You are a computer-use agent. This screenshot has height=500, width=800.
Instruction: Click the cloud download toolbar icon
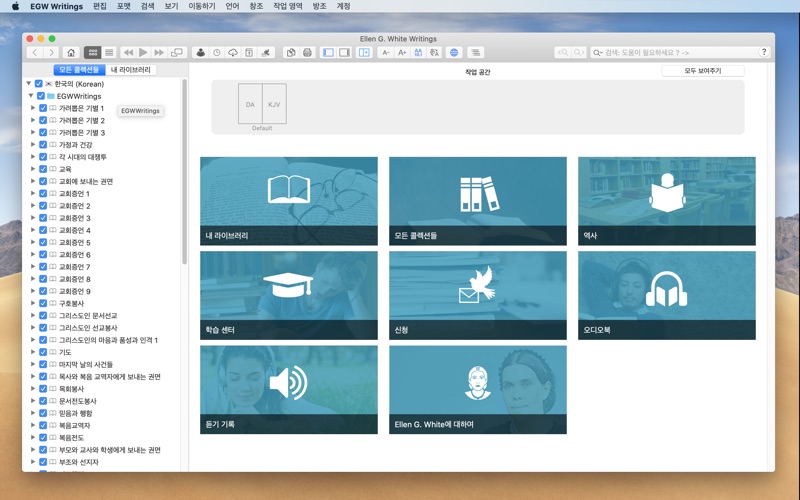(233, 53)
